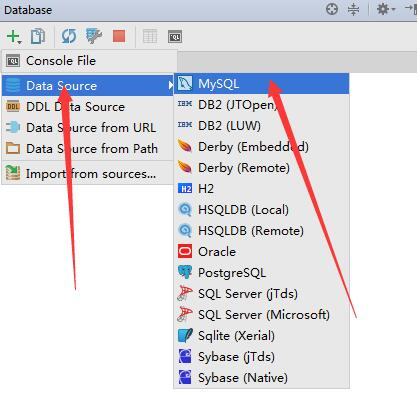Click the PostgreSQL elephant icon
The image size is (417, 406).
(185, 272)
